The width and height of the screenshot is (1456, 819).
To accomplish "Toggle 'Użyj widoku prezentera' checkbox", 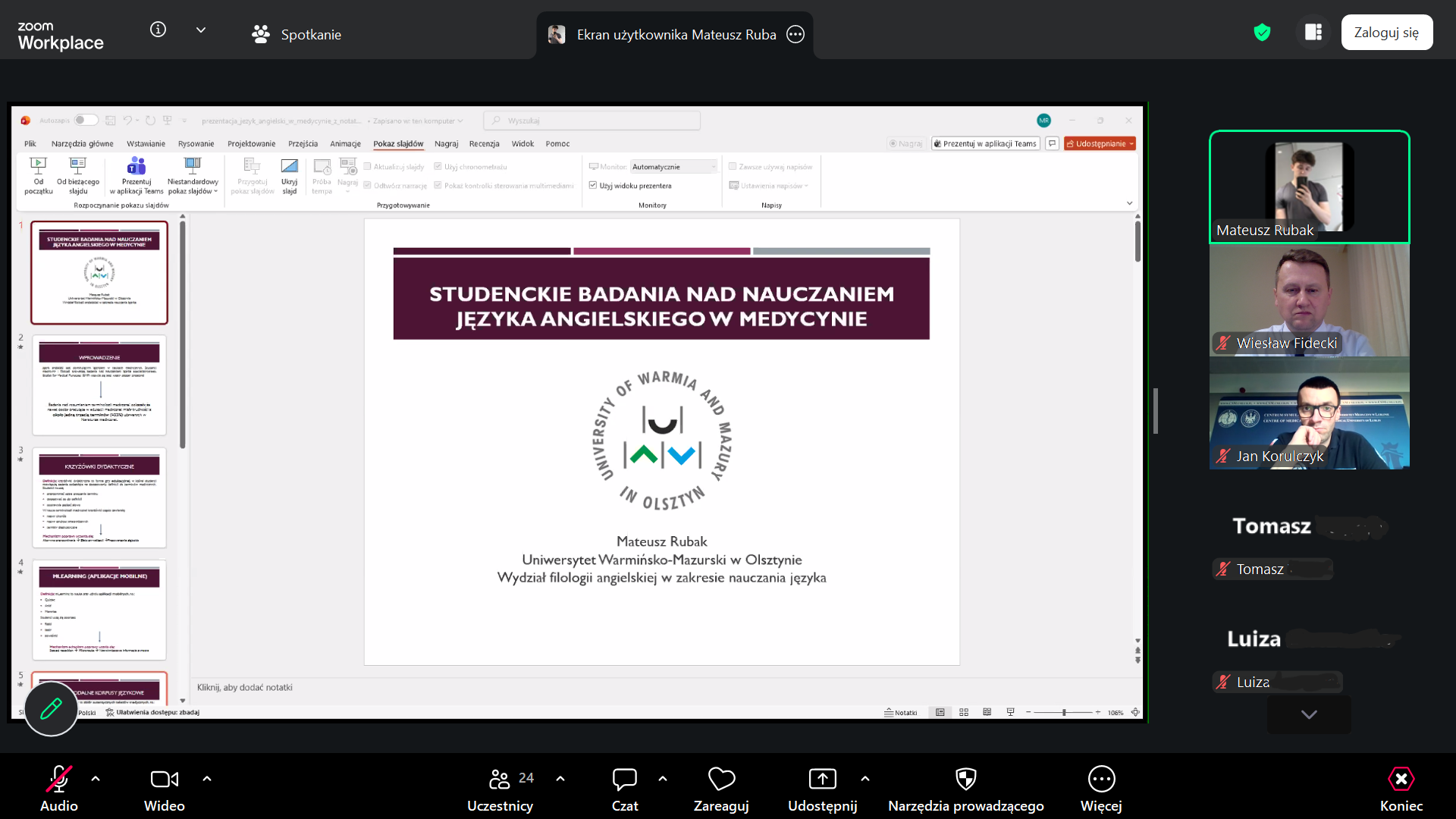I will coord(593,186).
